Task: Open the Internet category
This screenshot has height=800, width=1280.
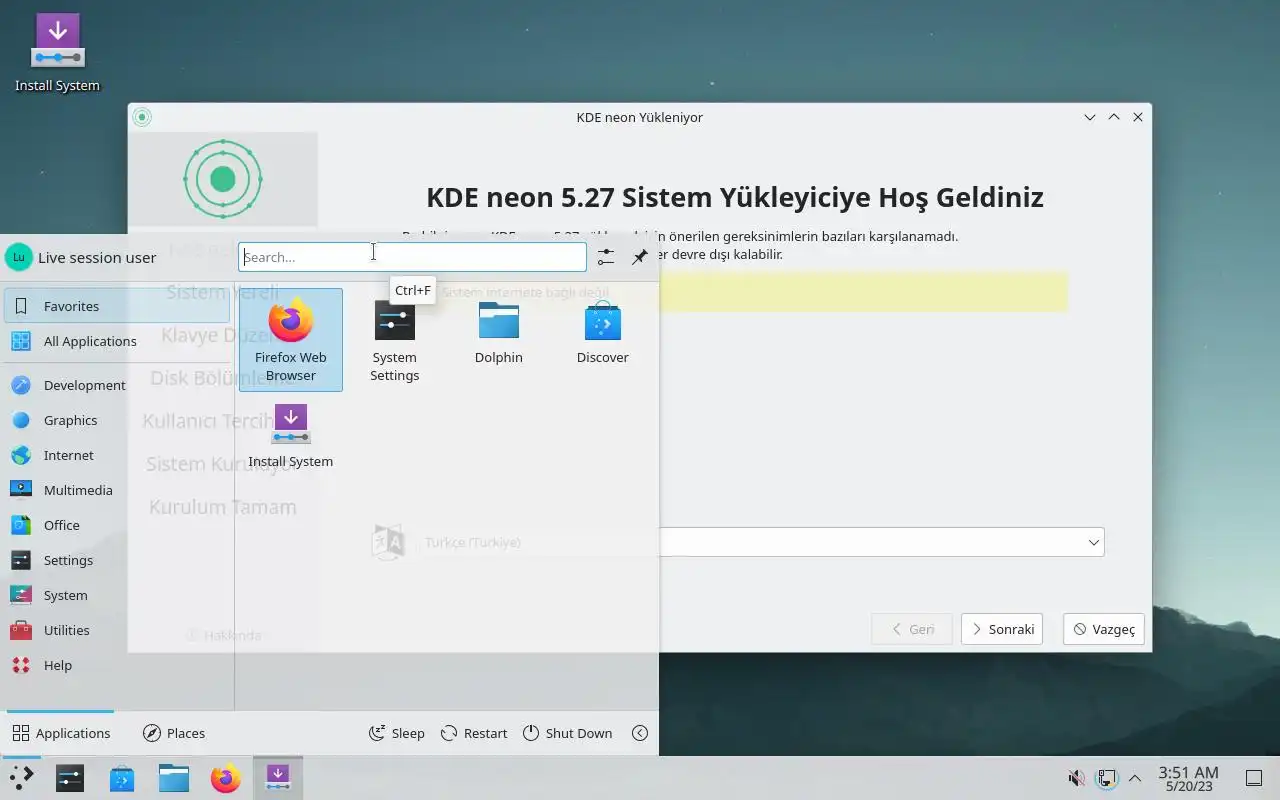Action: point(117,455)
